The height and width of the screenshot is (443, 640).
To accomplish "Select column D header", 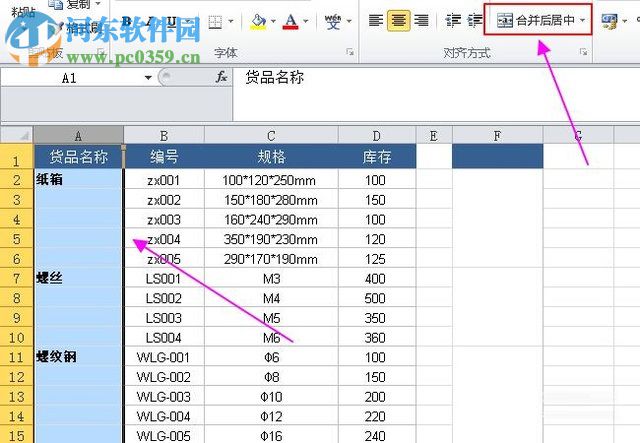I will [377, 135].
